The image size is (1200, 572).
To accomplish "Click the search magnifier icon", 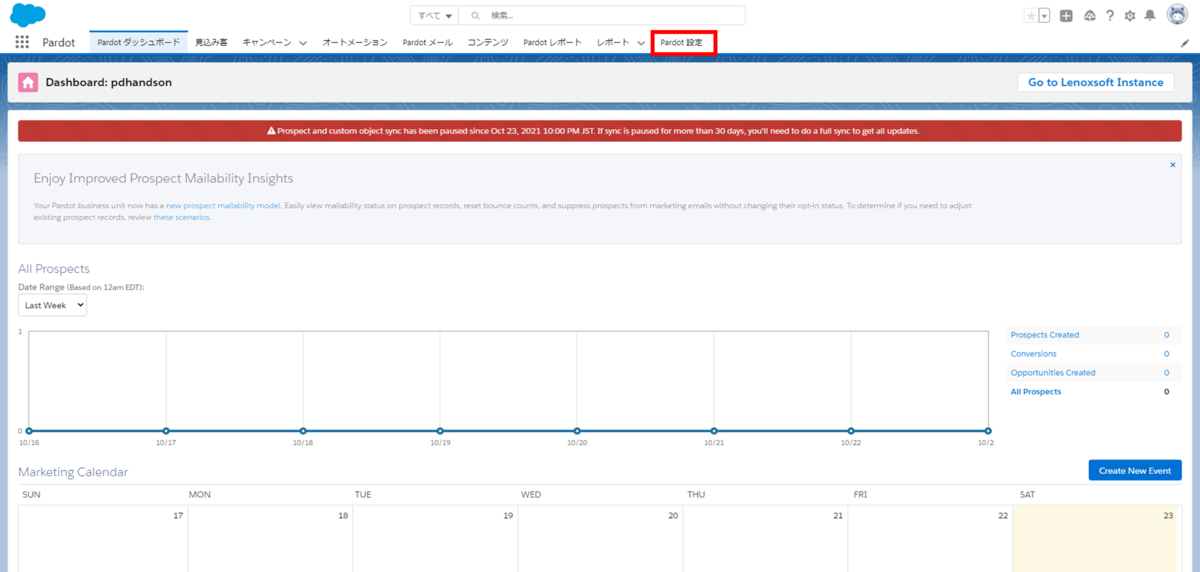I will pyautogui.click(x=476, y=16).
